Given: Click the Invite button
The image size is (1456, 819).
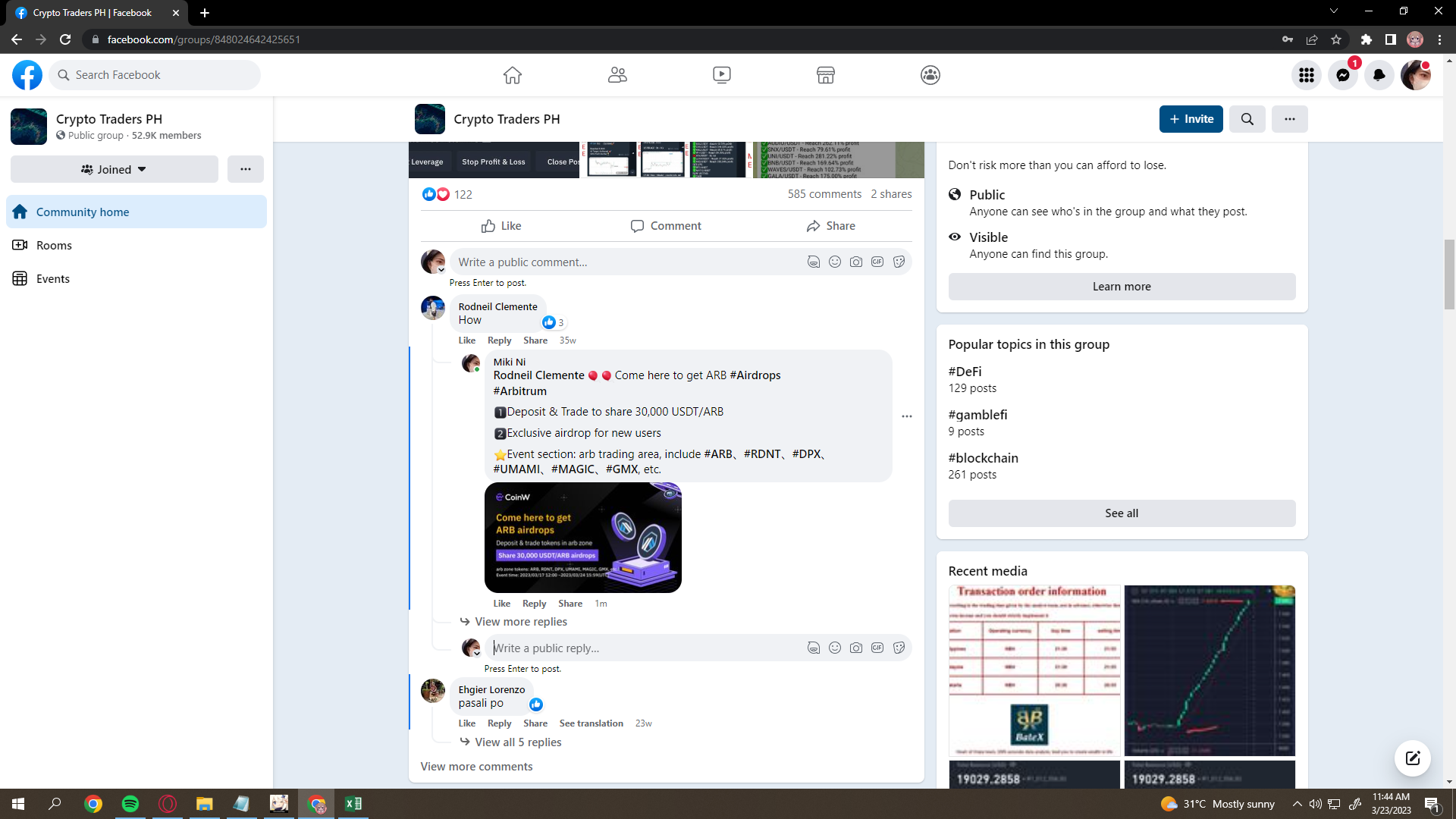Looking at the screenshot, I should click(1191, 119).
